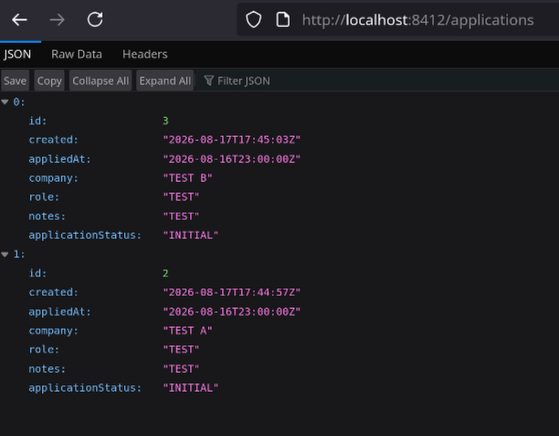This screenshot has height=436, width=559.
Task: Open the Raw Data tab
Action: pos(77,54)
